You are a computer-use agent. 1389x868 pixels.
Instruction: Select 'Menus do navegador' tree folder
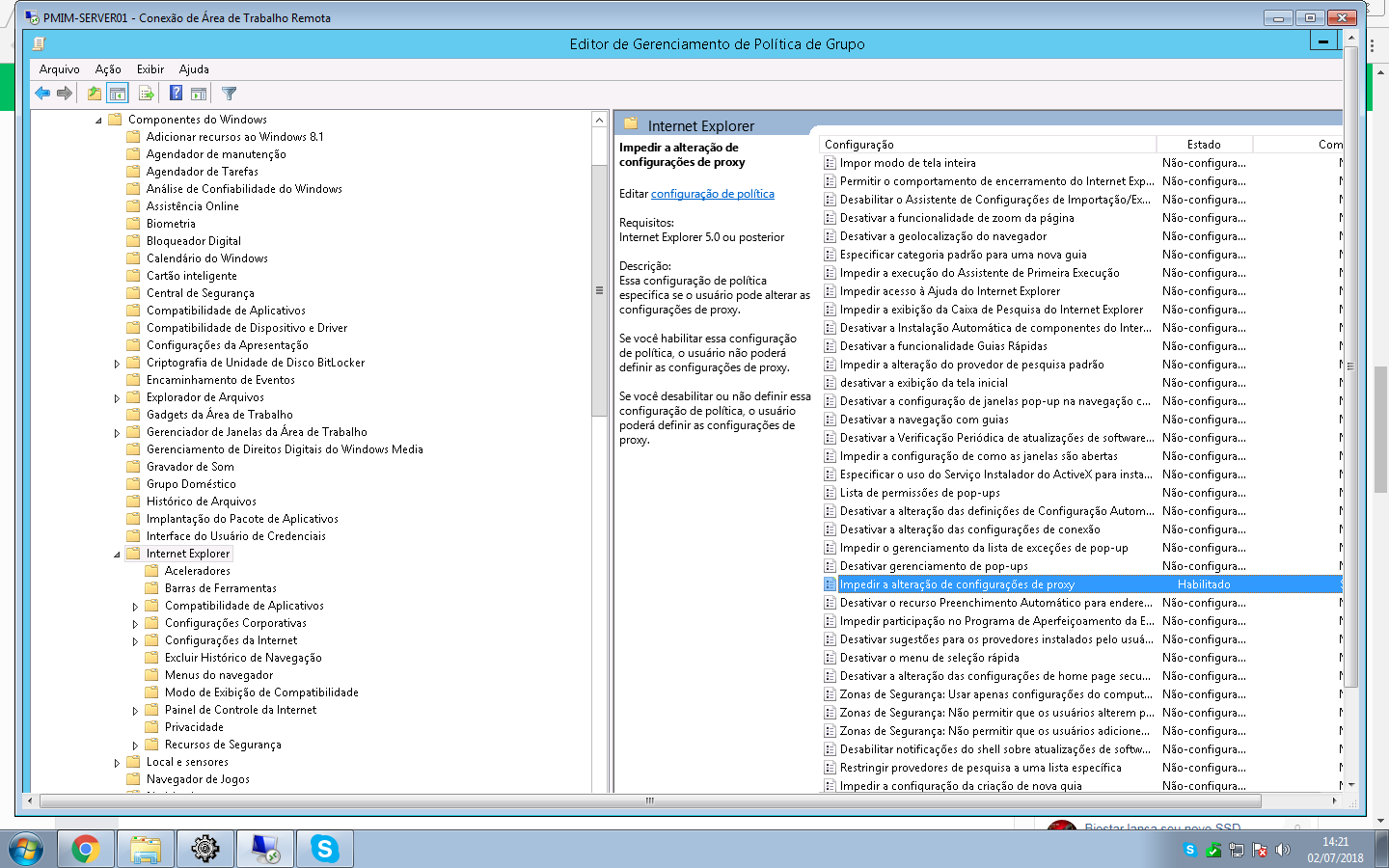[219, 675]
